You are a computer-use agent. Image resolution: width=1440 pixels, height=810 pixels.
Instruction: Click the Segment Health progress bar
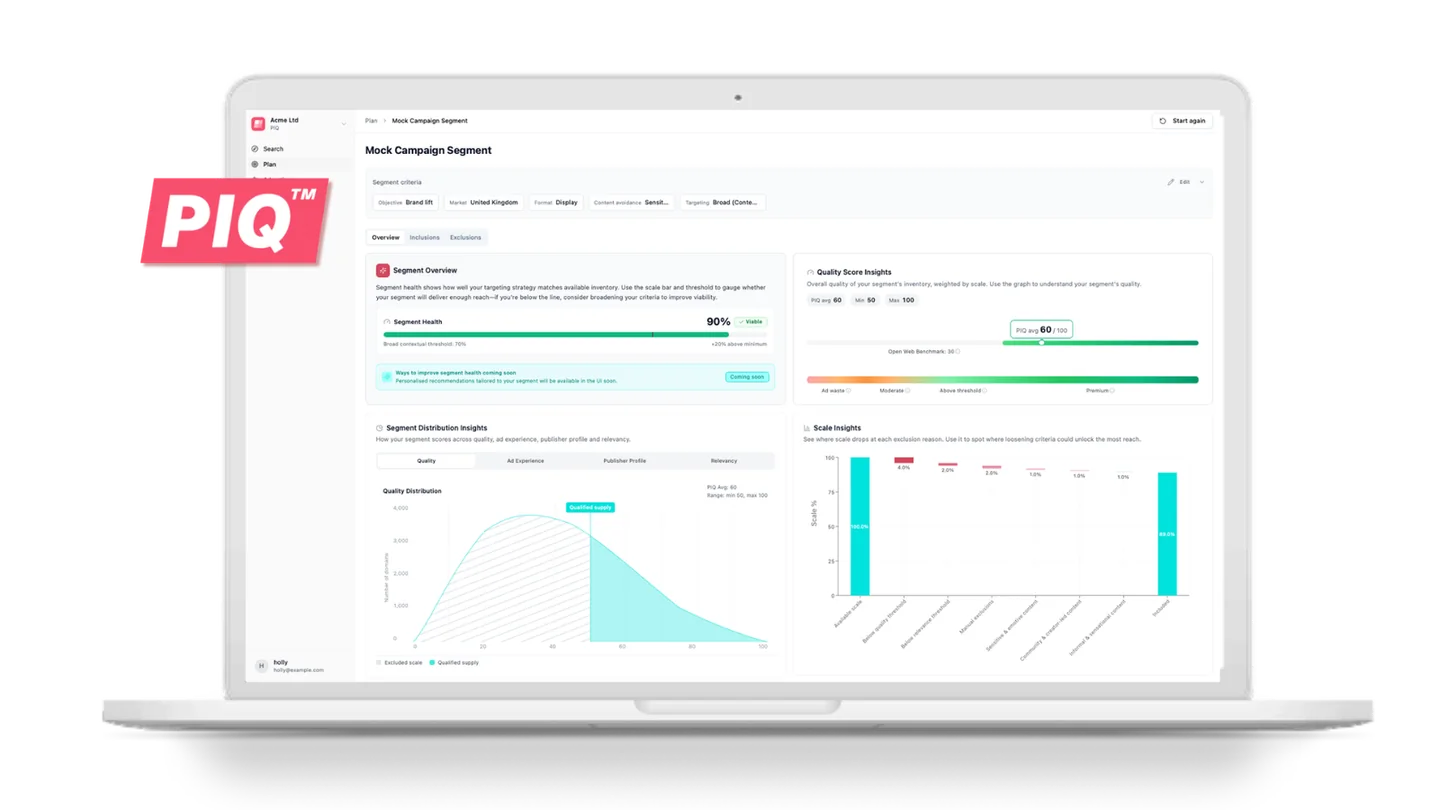pyautogui.click(x=575, y=335)
